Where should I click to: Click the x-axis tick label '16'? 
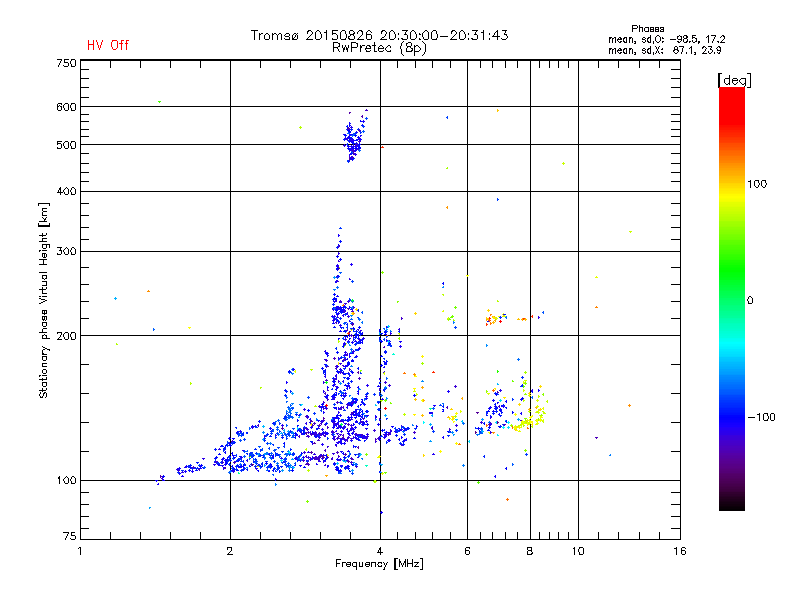point(680,551)
